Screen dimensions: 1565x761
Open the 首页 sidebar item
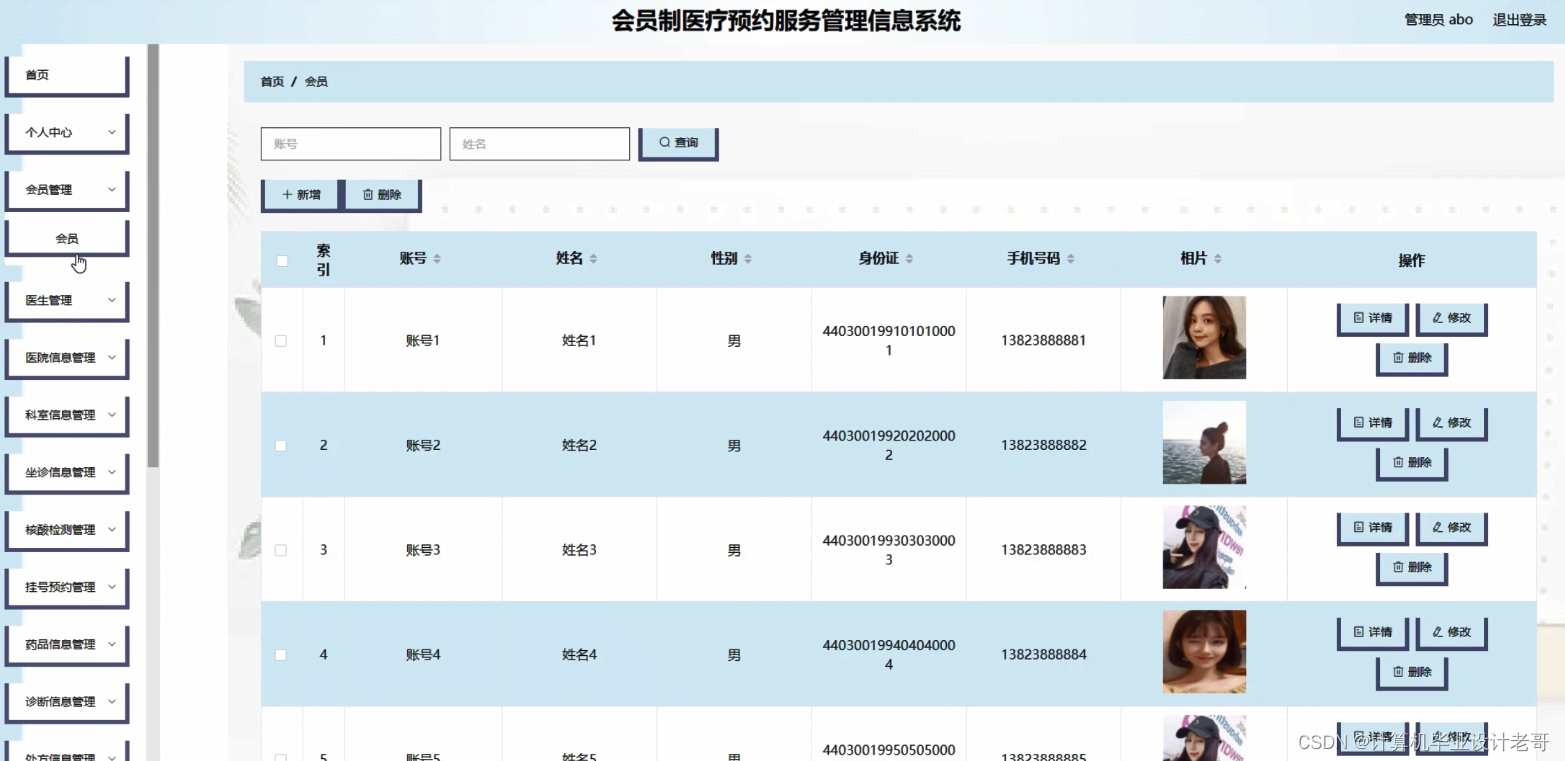point(67,76)
